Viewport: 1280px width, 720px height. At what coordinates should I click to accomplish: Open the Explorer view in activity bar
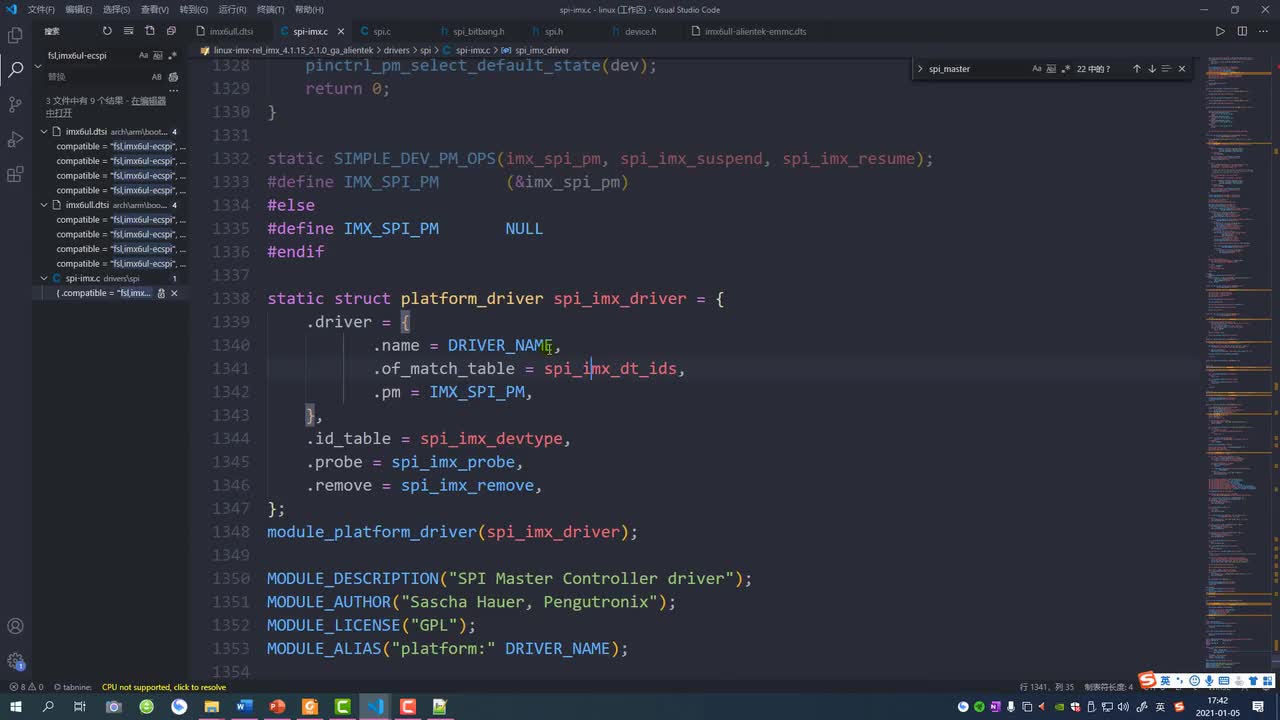click(x=15, y=36)
